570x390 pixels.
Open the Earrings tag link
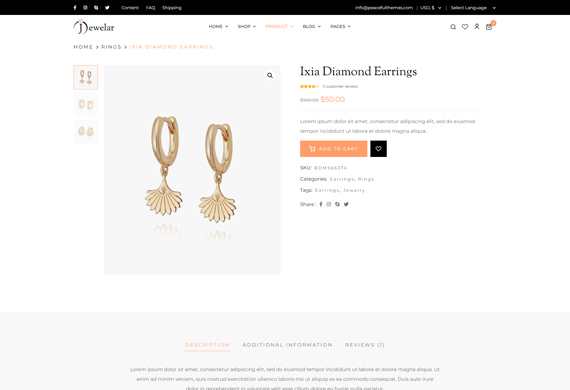pos(327,190)
